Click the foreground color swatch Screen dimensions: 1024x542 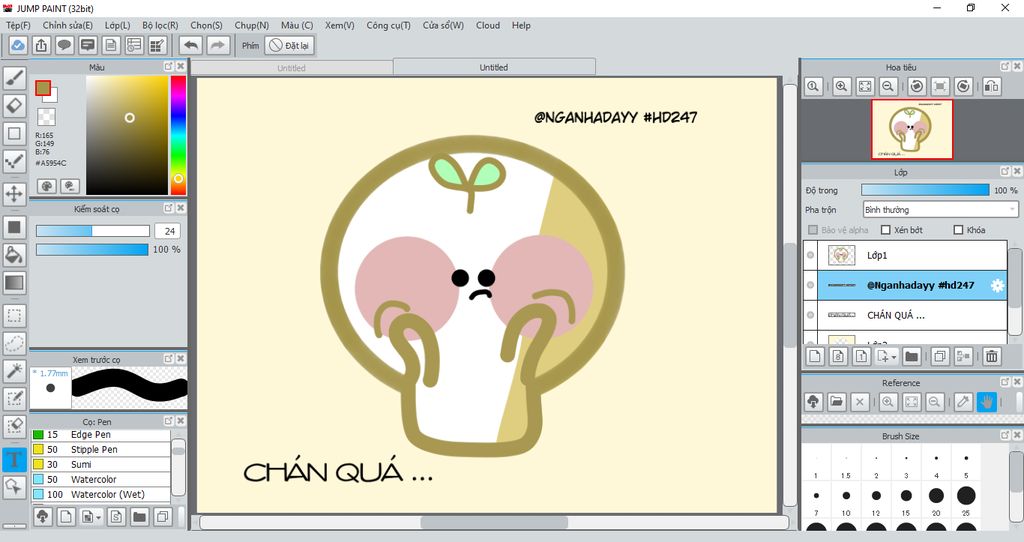(x=43, y=88)
